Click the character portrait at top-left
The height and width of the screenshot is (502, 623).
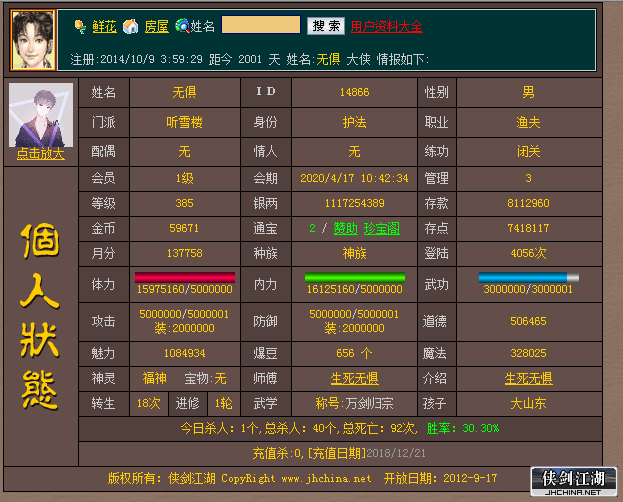click(x=33, y=40)
